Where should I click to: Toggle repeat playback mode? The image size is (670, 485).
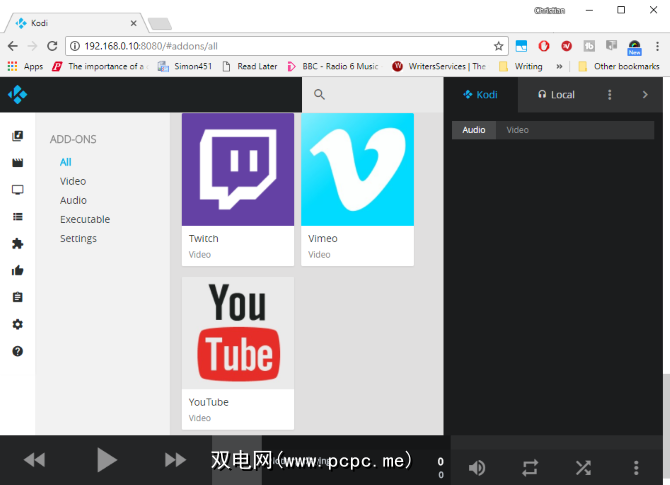pos(530,467)
